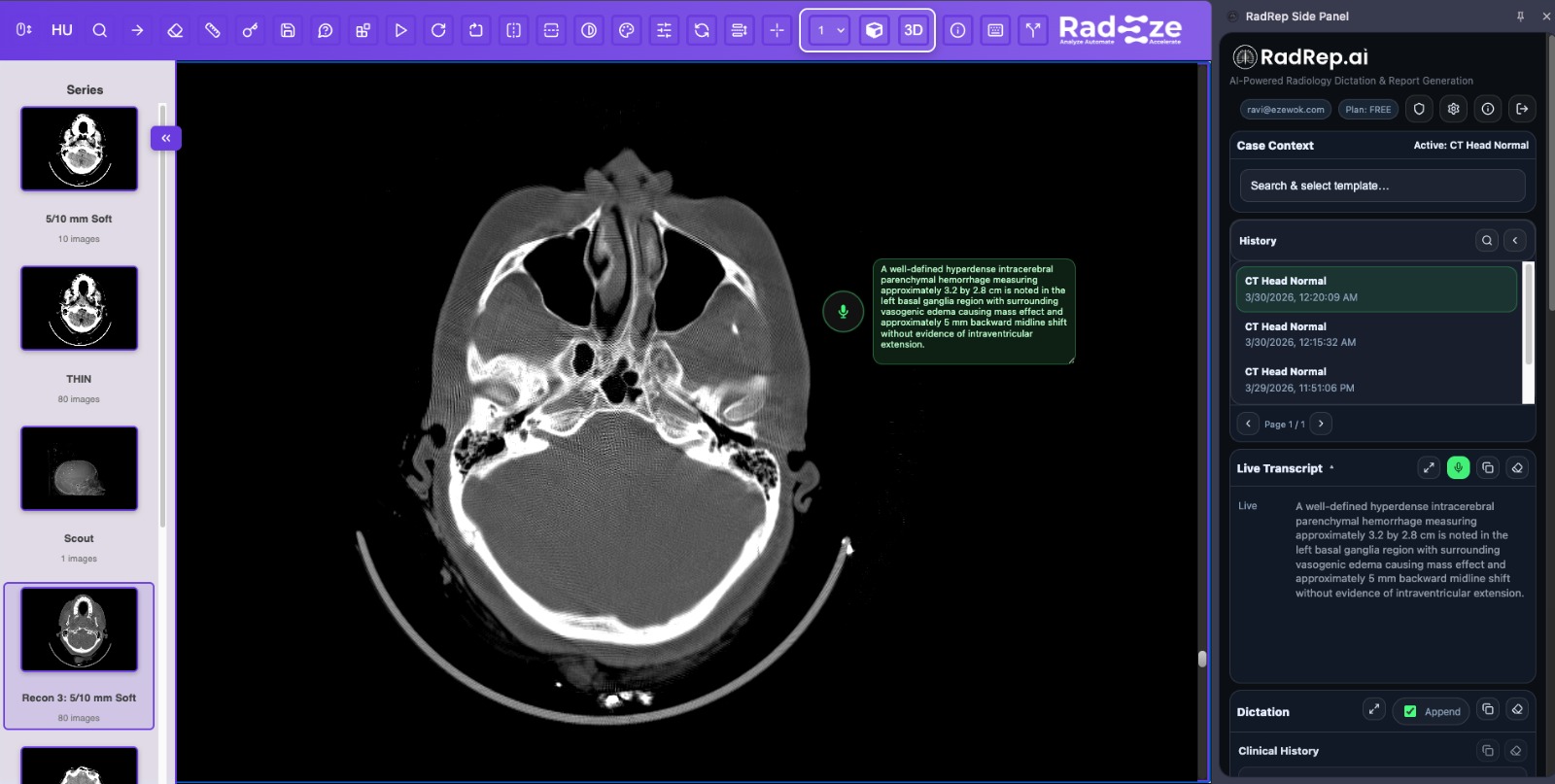Image resolution: width=1555 pixels, height=784 pixels.
Task: Toggle the floating microphone button on viewer
Action: (x=843, y=312)
